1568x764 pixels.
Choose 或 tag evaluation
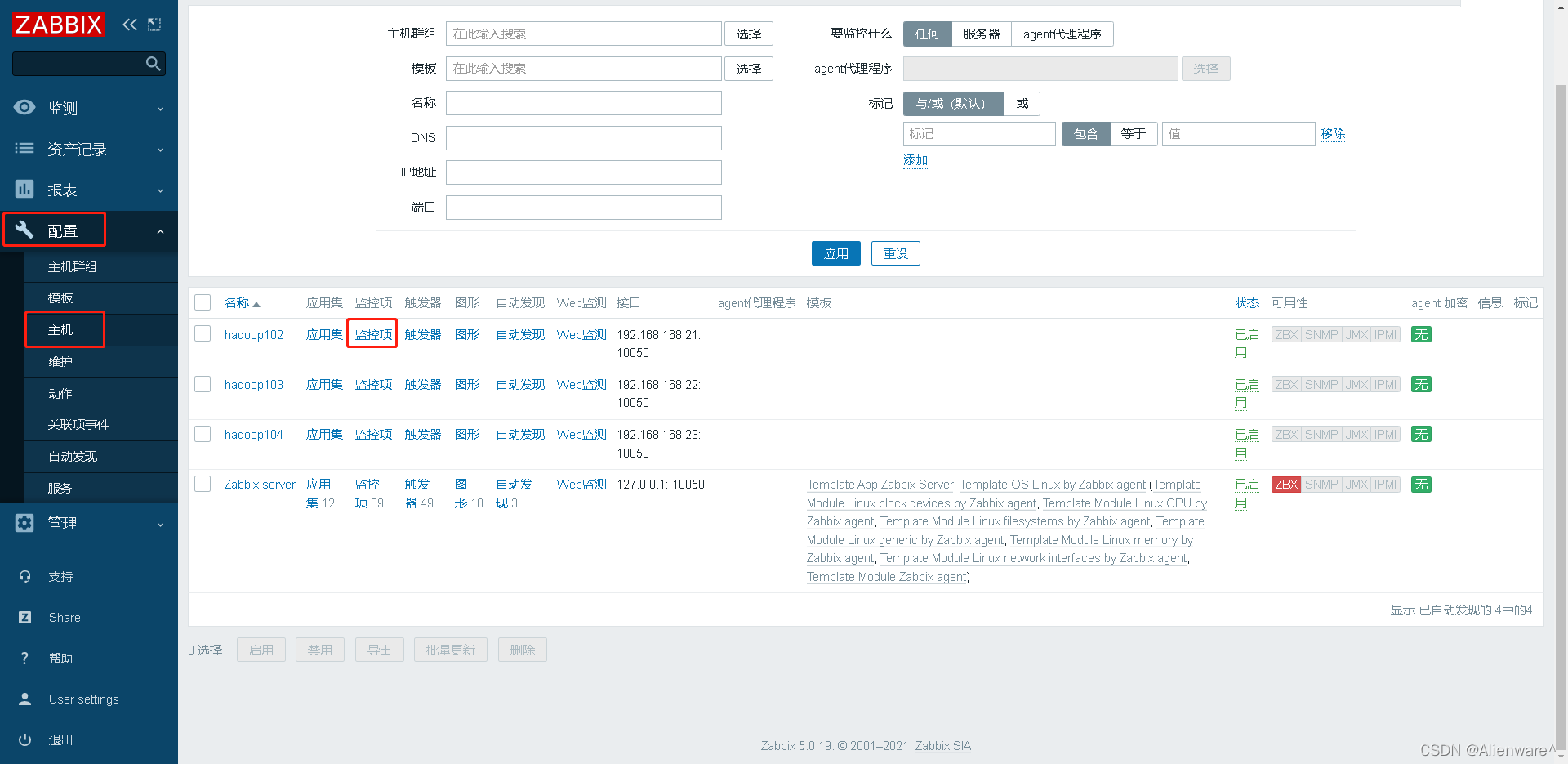click(x=1022, y=104)
